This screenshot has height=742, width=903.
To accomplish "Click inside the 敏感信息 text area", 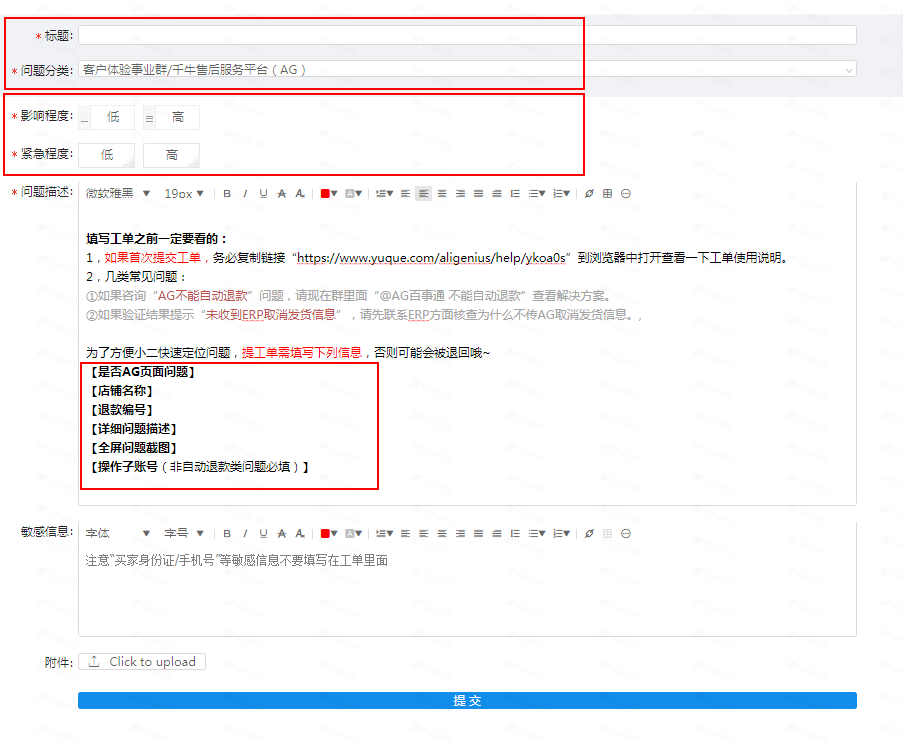I will (467, 590).
